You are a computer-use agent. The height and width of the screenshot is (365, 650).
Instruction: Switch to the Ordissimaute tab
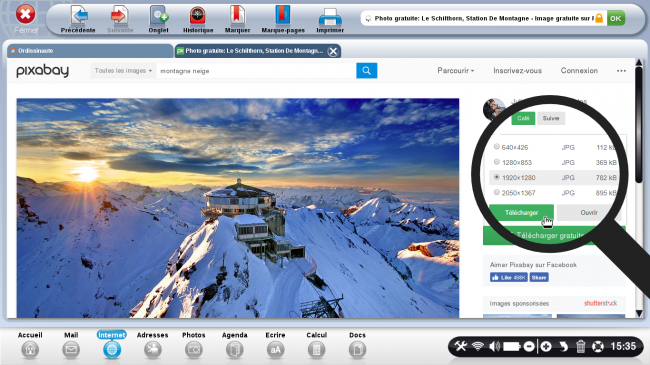[90, 51]
